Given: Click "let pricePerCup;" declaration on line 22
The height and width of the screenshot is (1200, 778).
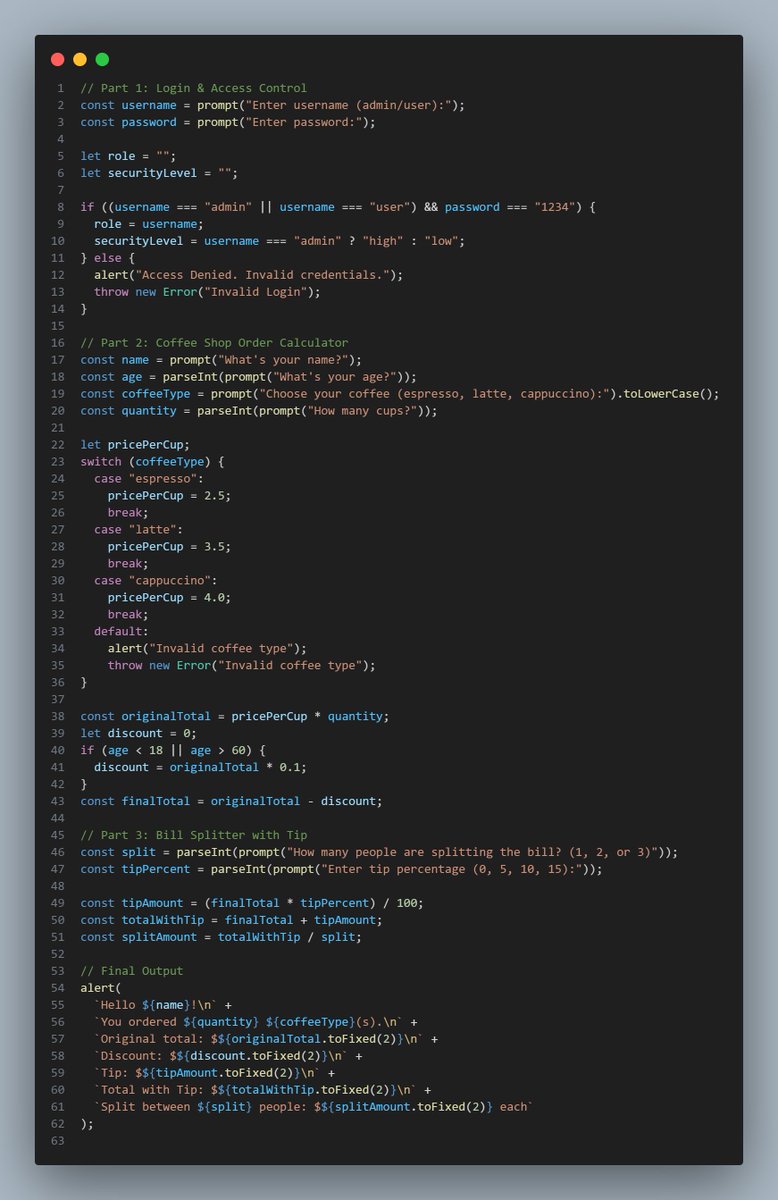Looking at the screenshot, I should (x=135, y=445).
